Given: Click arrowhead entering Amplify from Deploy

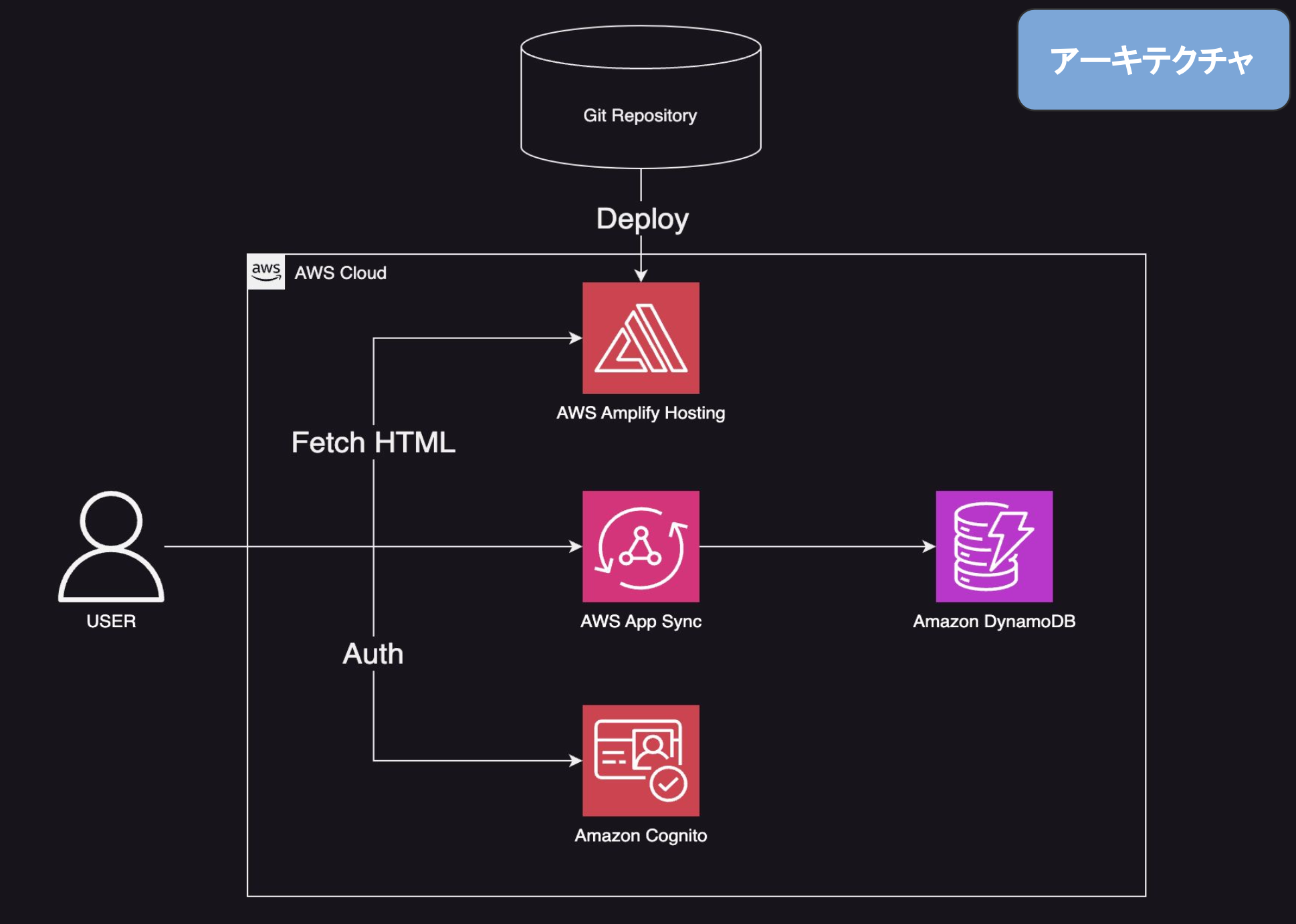Looking at the screenshot, I should point(641,275).
